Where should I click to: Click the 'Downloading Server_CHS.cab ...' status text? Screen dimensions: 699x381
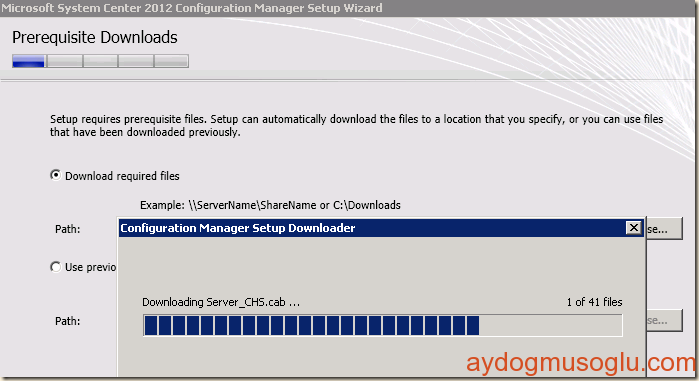tap(221, 302)
